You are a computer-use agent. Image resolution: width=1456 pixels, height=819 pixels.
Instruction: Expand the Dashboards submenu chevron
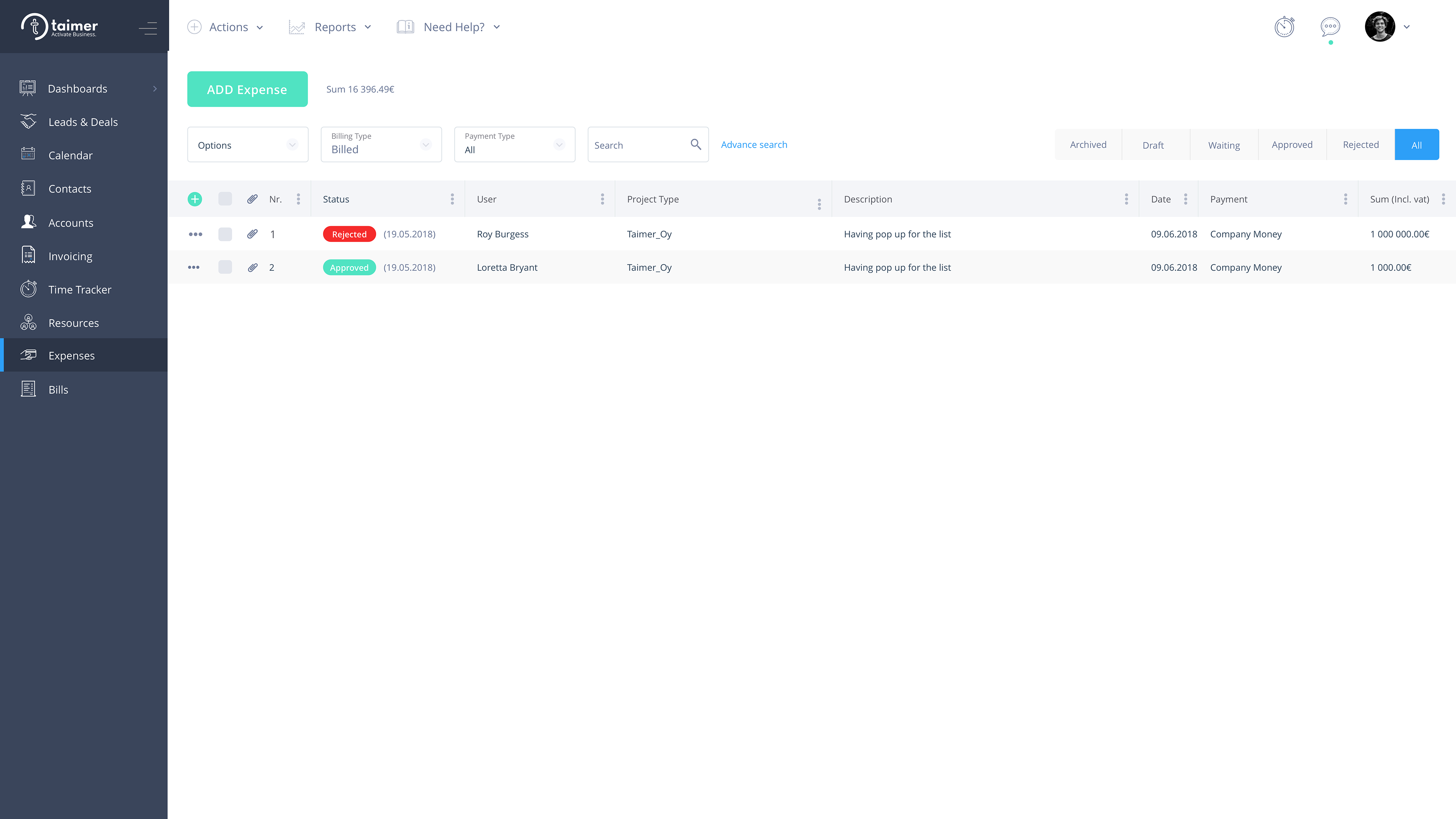[x=155, y=89]
